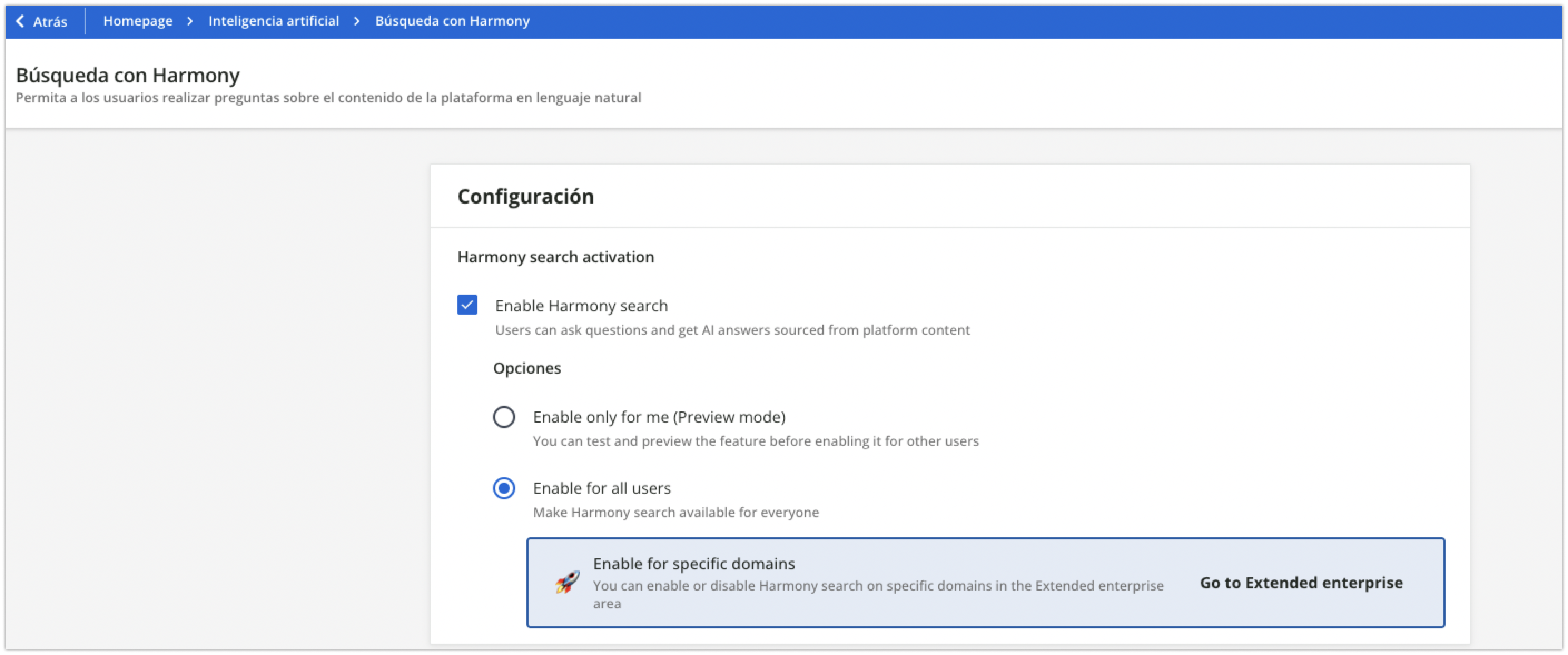This screenshot has height=655, width=1568.
Task: Click the Búsqueda con Harmony page title
Action: pyautogui.click(x=128, y=76)
